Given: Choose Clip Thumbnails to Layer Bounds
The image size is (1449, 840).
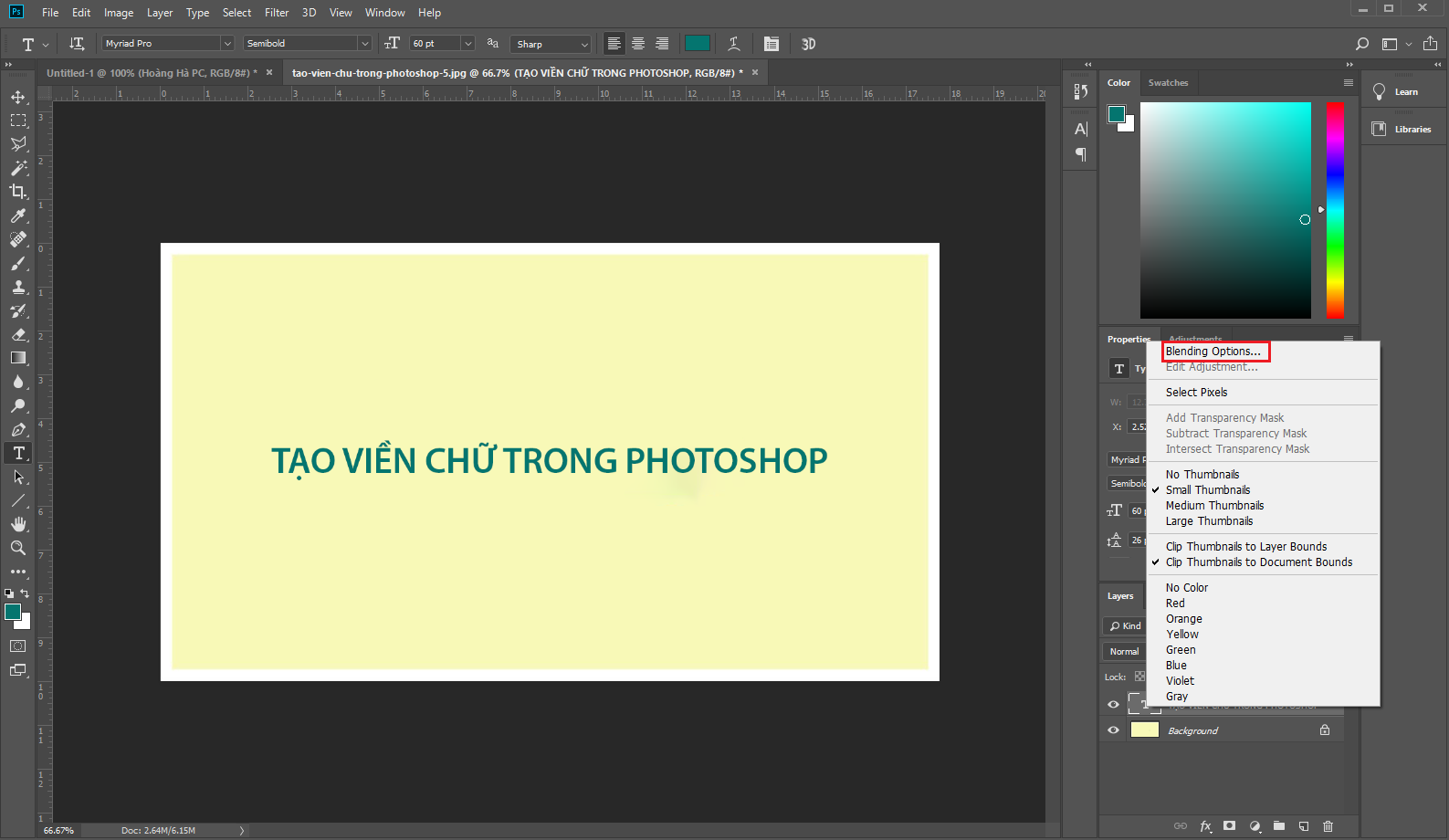Looking at the screenshot, I should pos(1246,547).
